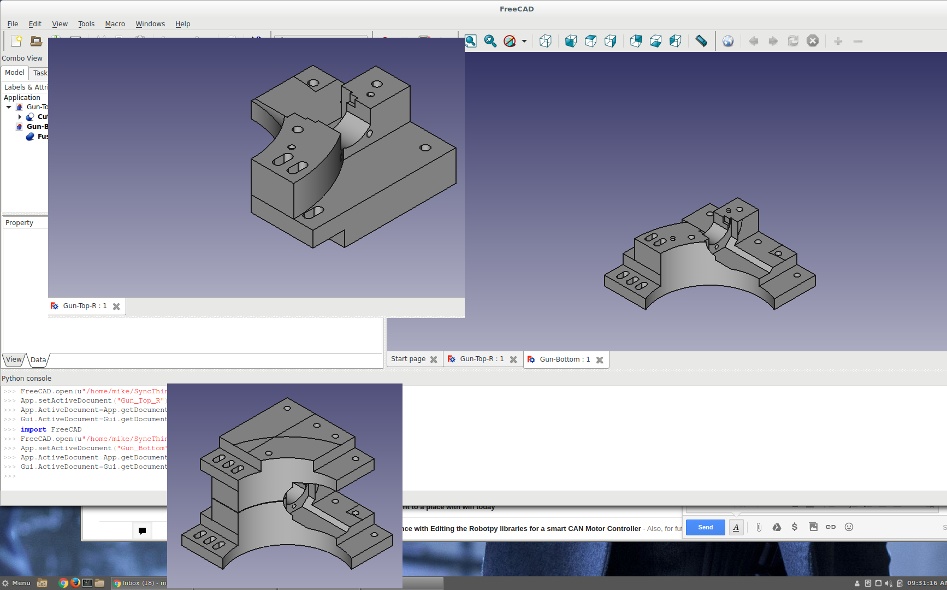Click the Previous page arrow icon
Viewport: 947px width, 590px height.
click(x=753, y=41)
